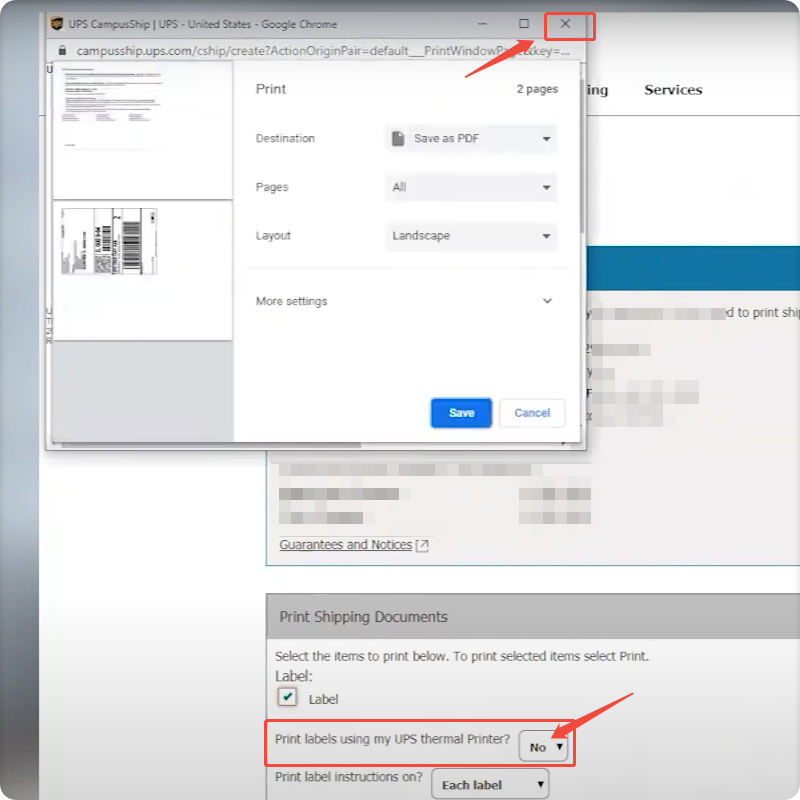
Task: Click the UPS logo in the title bar
Action: tap(57, 23)
